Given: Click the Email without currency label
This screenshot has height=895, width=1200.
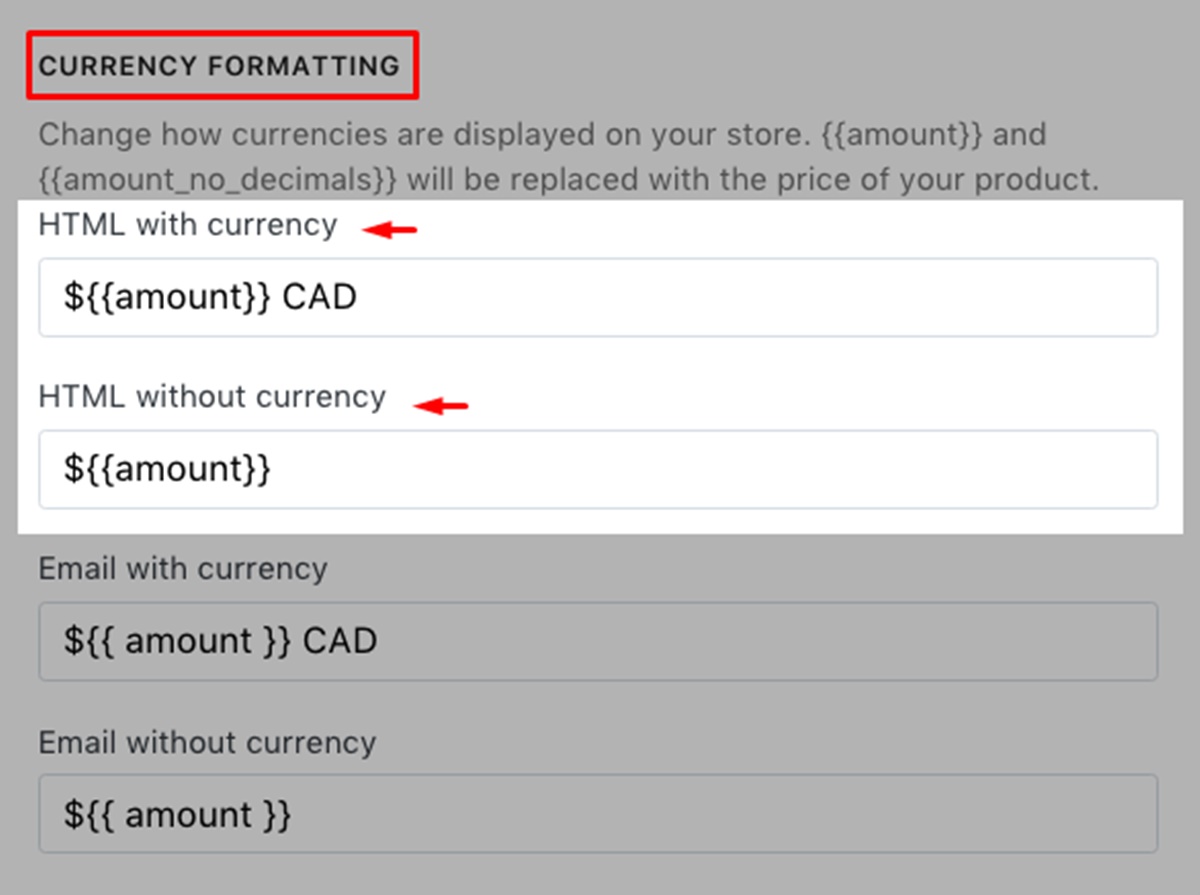Looking at the screenshot, I should pos(207,742).
